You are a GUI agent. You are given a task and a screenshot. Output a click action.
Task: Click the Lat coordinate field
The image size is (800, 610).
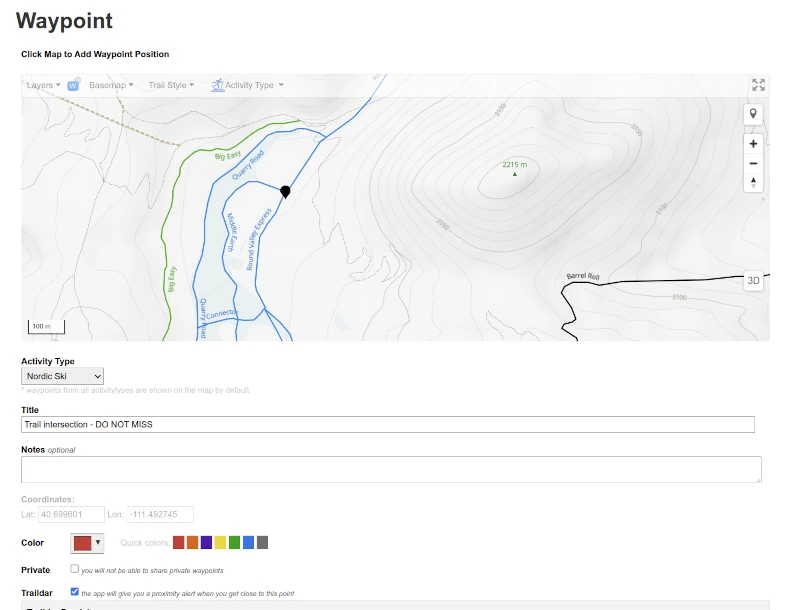click(x=71, y=514)
